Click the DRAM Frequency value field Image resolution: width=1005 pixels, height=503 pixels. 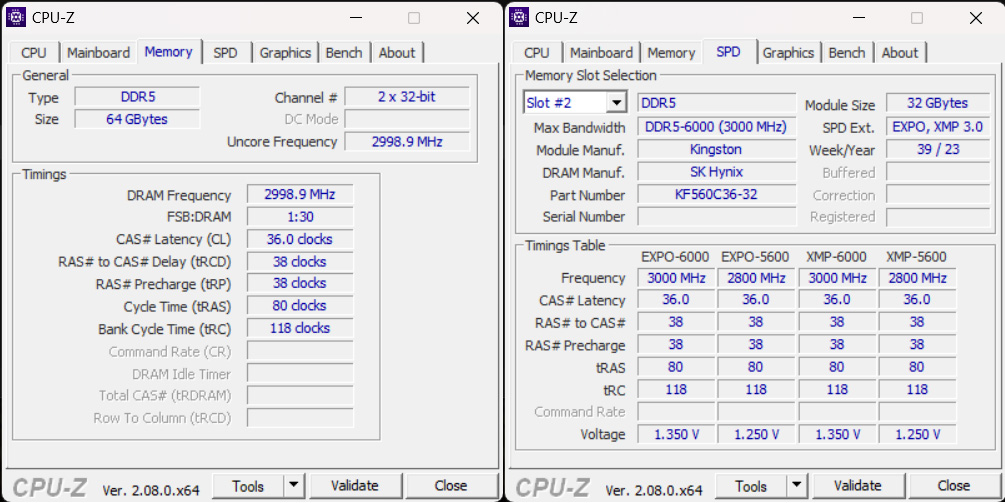(300, 195)
